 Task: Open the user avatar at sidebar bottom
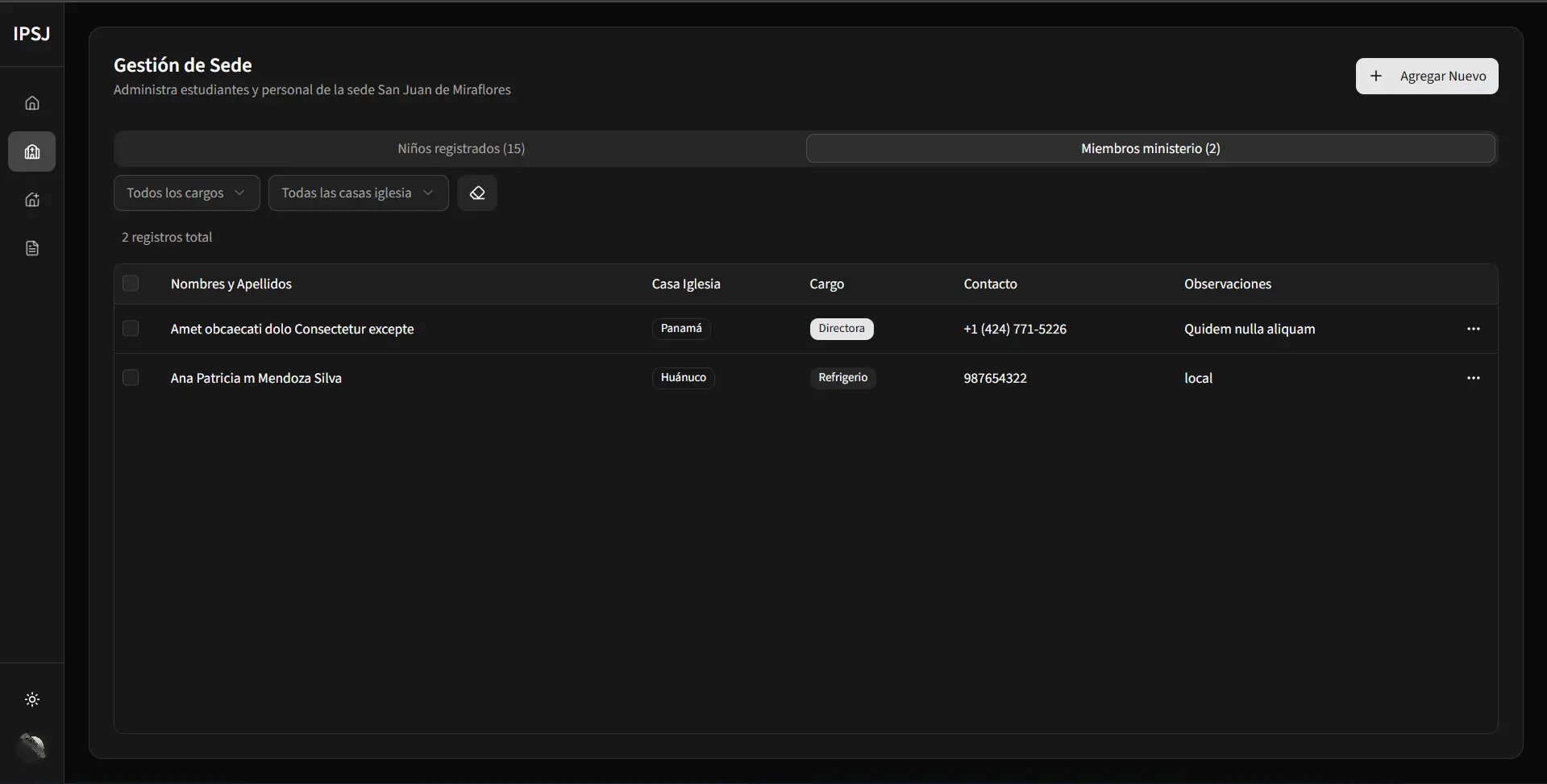tap(32, 747)
